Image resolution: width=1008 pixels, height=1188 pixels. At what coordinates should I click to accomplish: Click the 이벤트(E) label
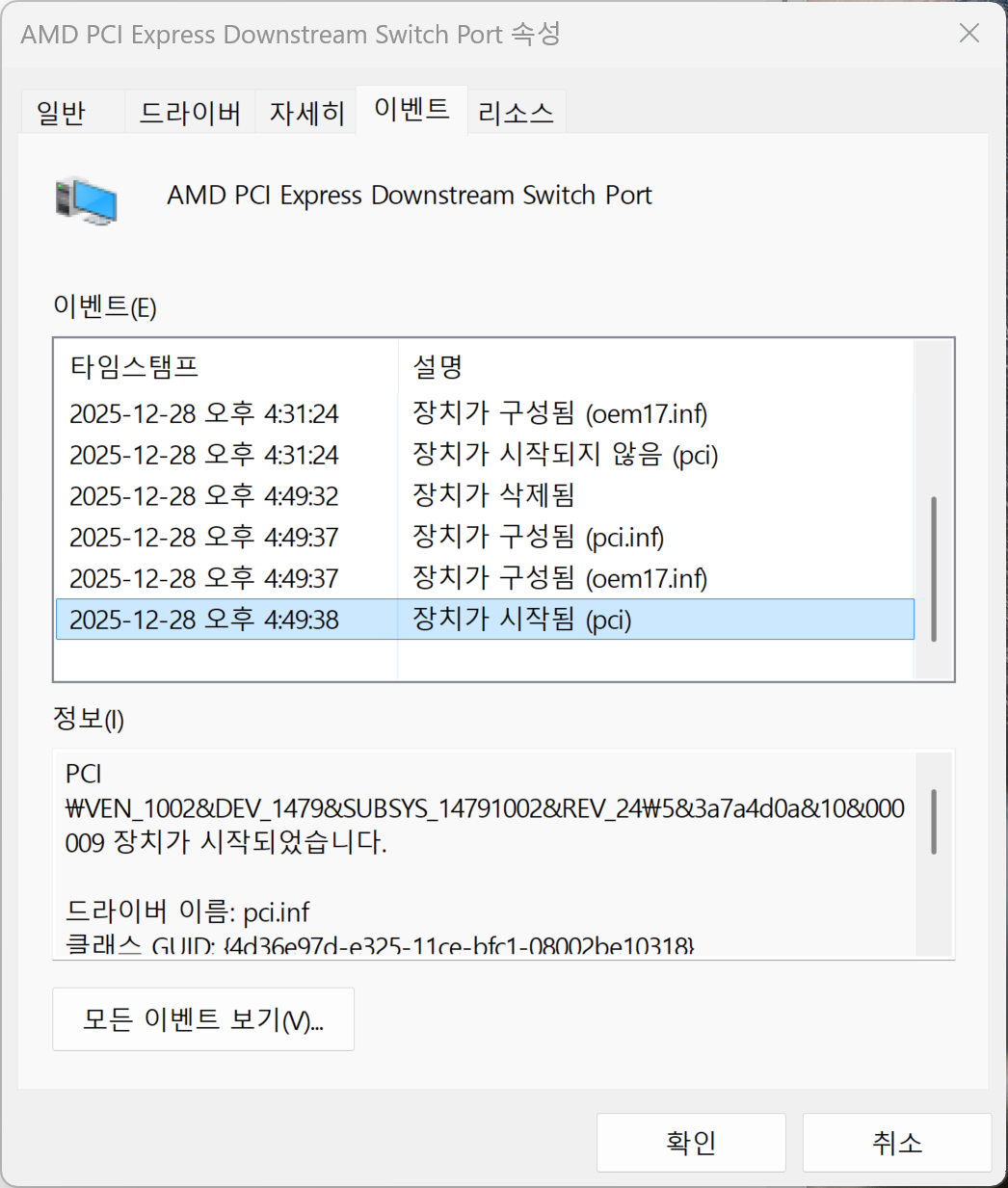105,307
